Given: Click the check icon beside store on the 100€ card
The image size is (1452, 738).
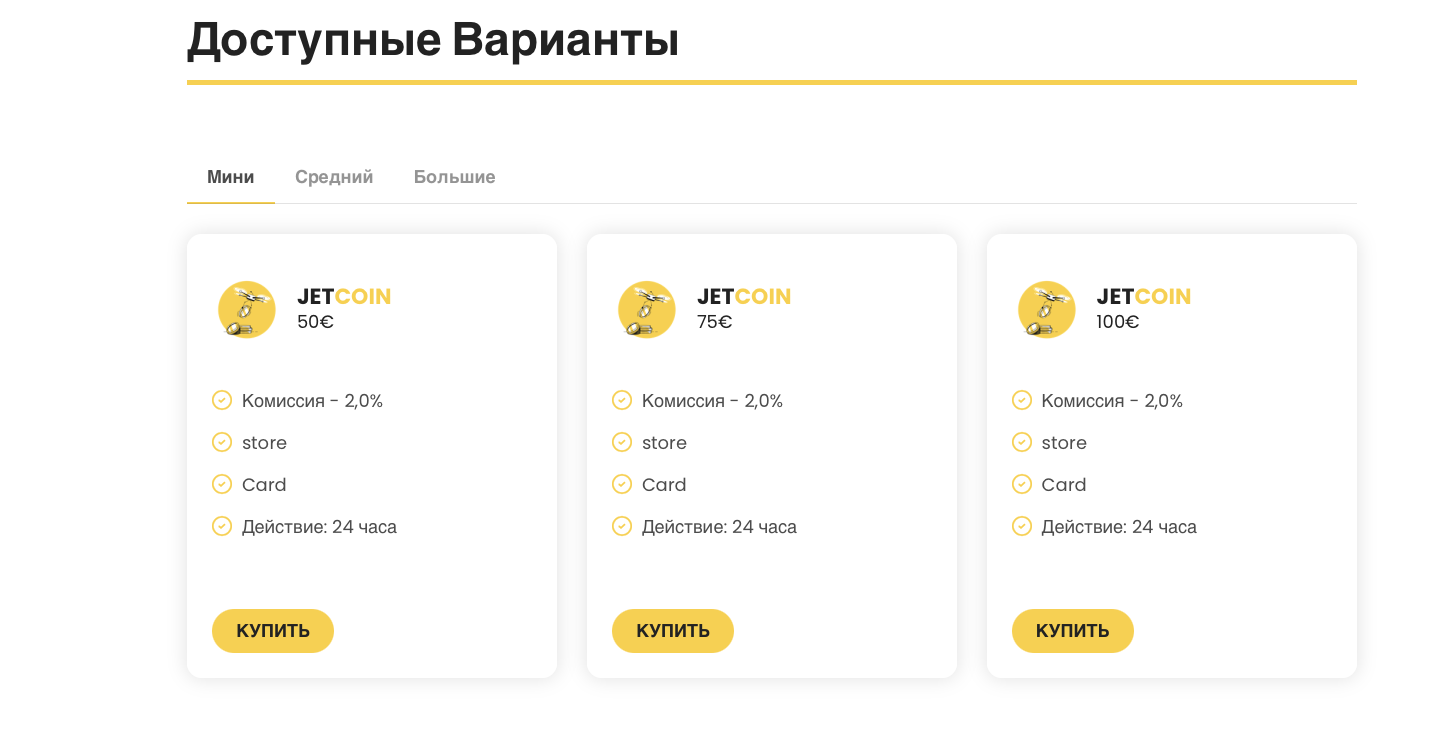Looking at the screenshot, I should click(1022, 442).
